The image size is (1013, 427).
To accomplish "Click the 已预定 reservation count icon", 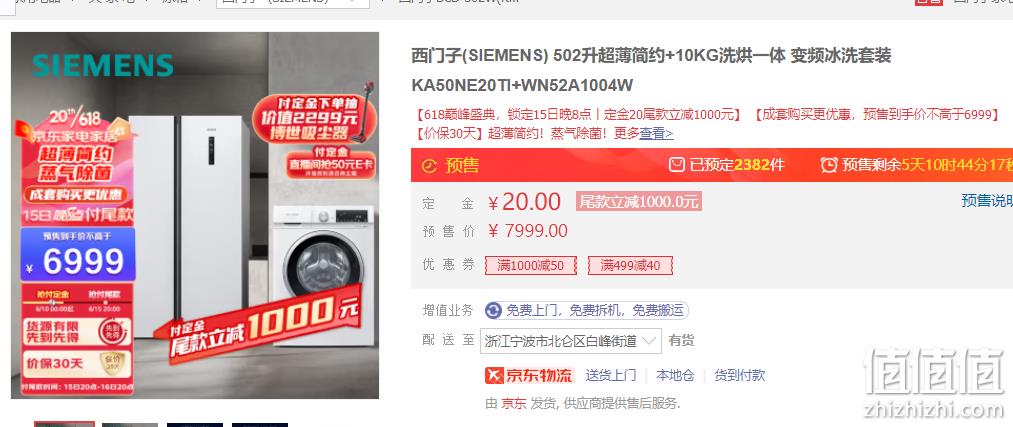I will click(676, 165).
